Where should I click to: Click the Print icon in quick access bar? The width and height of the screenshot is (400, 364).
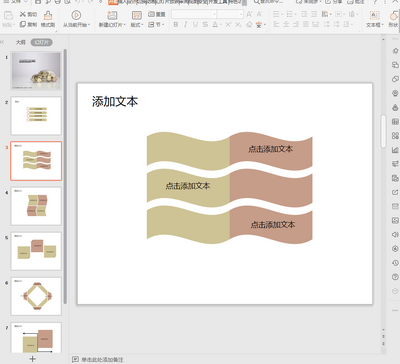pos(57,2)
